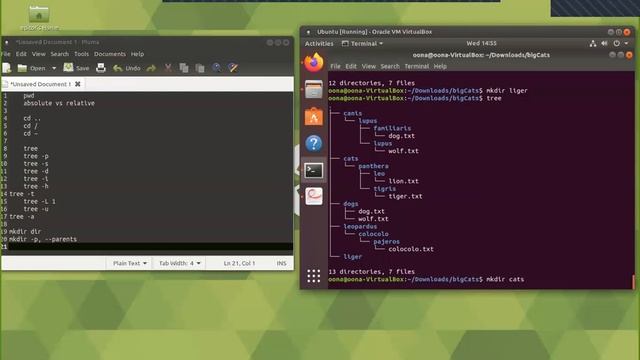Open the Plain Text language dropdown

pyautogui.click(x=129, y=263)
